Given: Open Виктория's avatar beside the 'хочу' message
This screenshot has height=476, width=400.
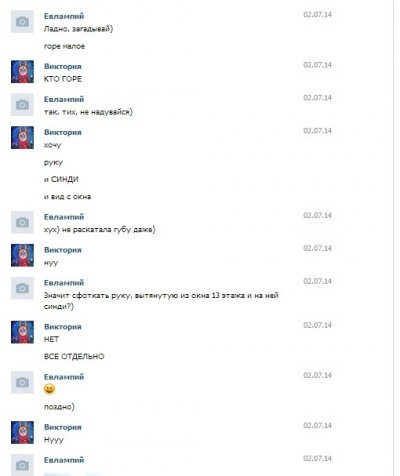Looking at the screenshot, I should click(22, 138).
